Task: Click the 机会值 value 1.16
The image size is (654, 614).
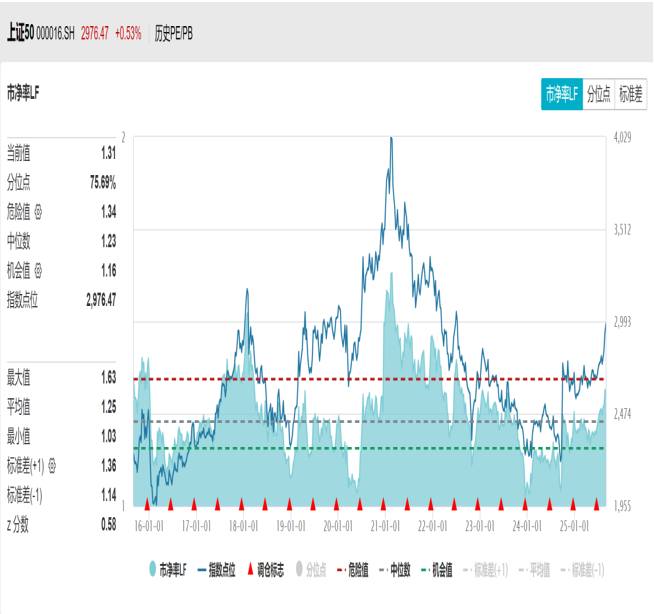Action: (108, 271)
